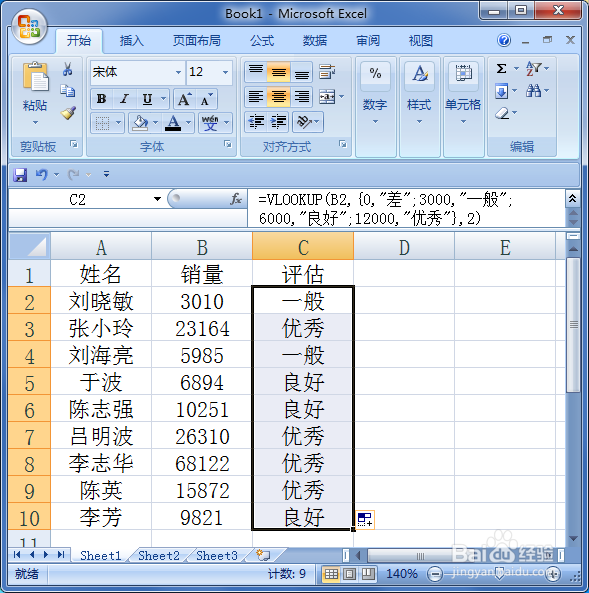Switch to Page Break Preview button

(x=368, y=574)
